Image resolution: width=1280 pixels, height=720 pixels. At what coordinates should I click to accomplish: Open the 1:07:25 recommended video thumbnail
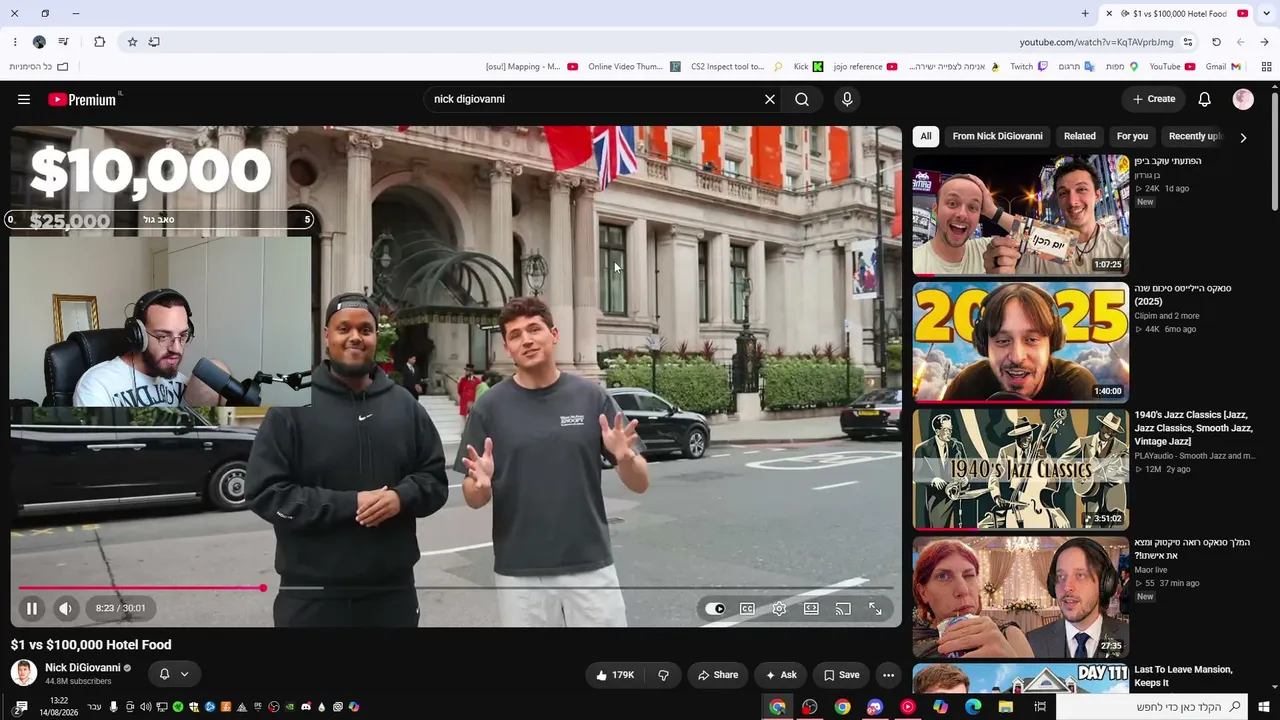pyautogui.click(x=1021, y=215)
